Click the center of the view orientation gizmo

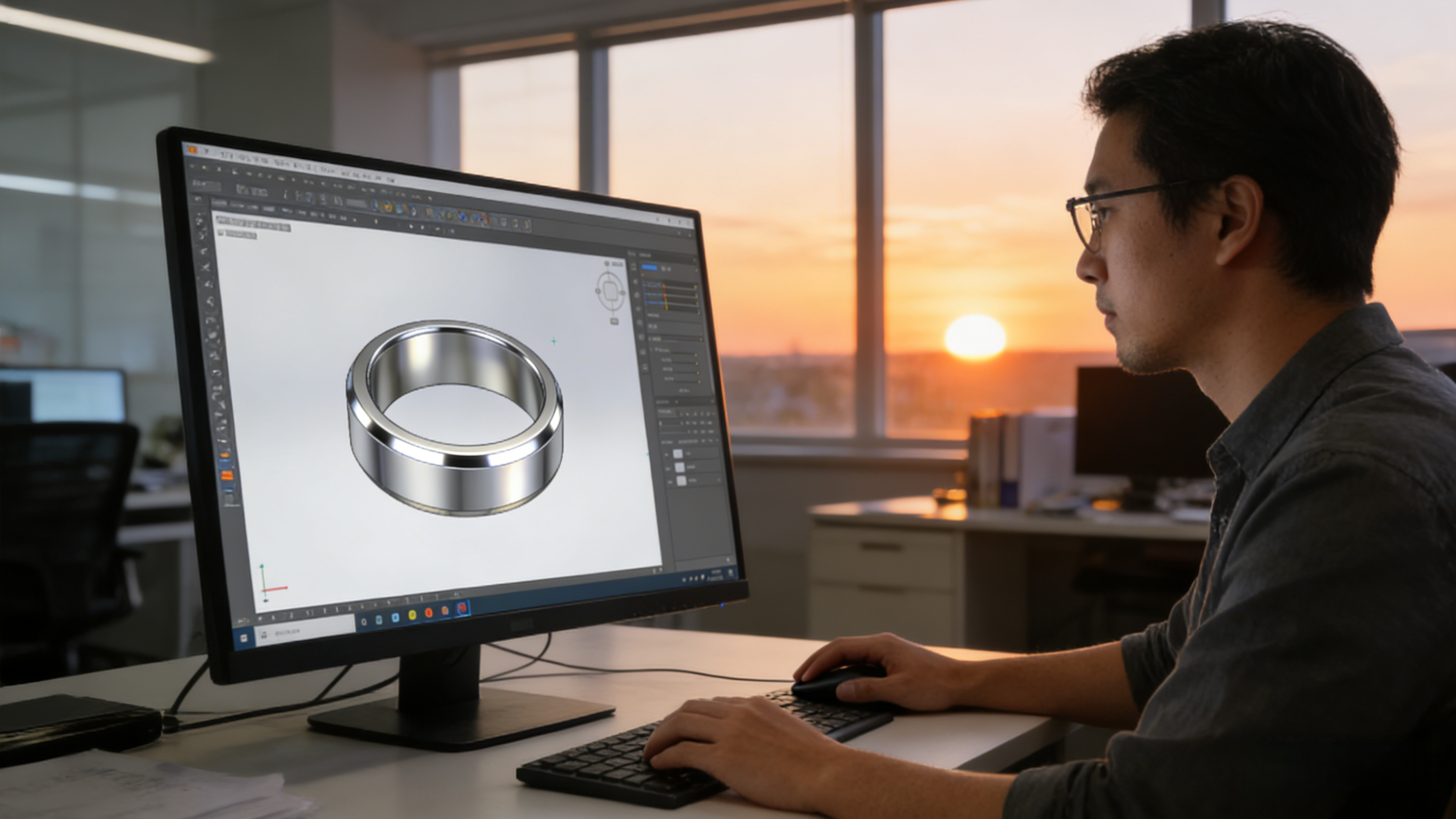click(x=611, y=291)
